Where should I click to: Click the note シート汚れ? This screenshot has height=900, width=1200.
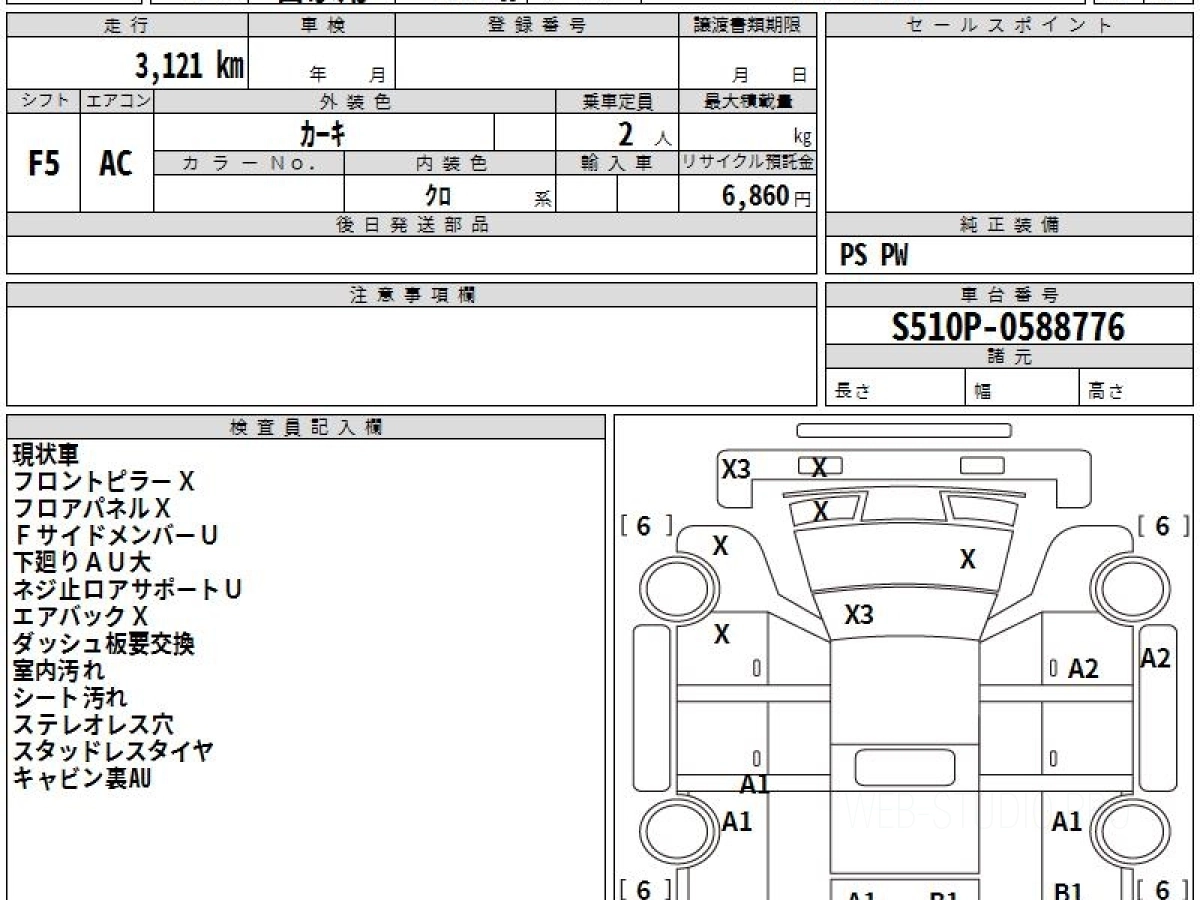point(70,698)
